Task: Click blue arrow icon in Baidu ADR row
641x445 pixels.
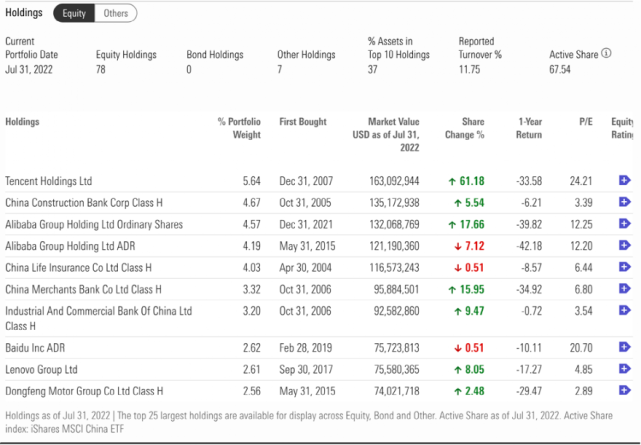Action: 625,348
